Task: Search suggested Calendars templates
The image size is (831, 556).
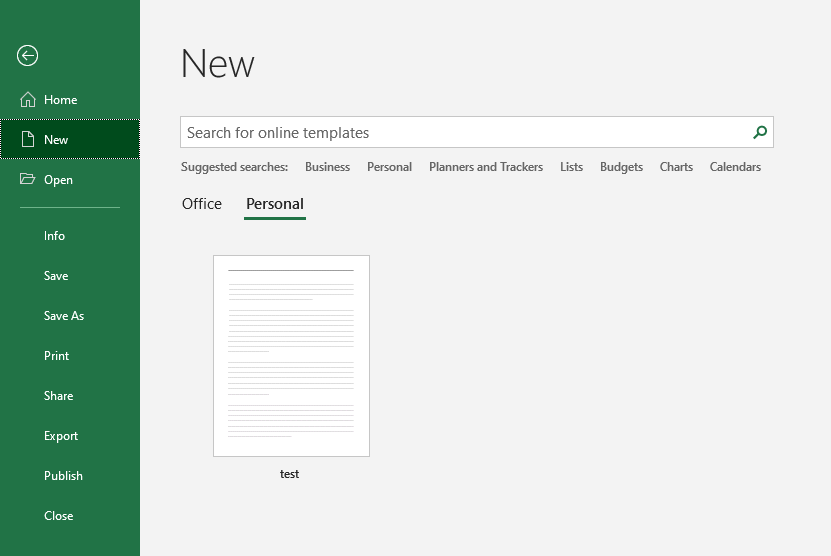Action: 735,167
